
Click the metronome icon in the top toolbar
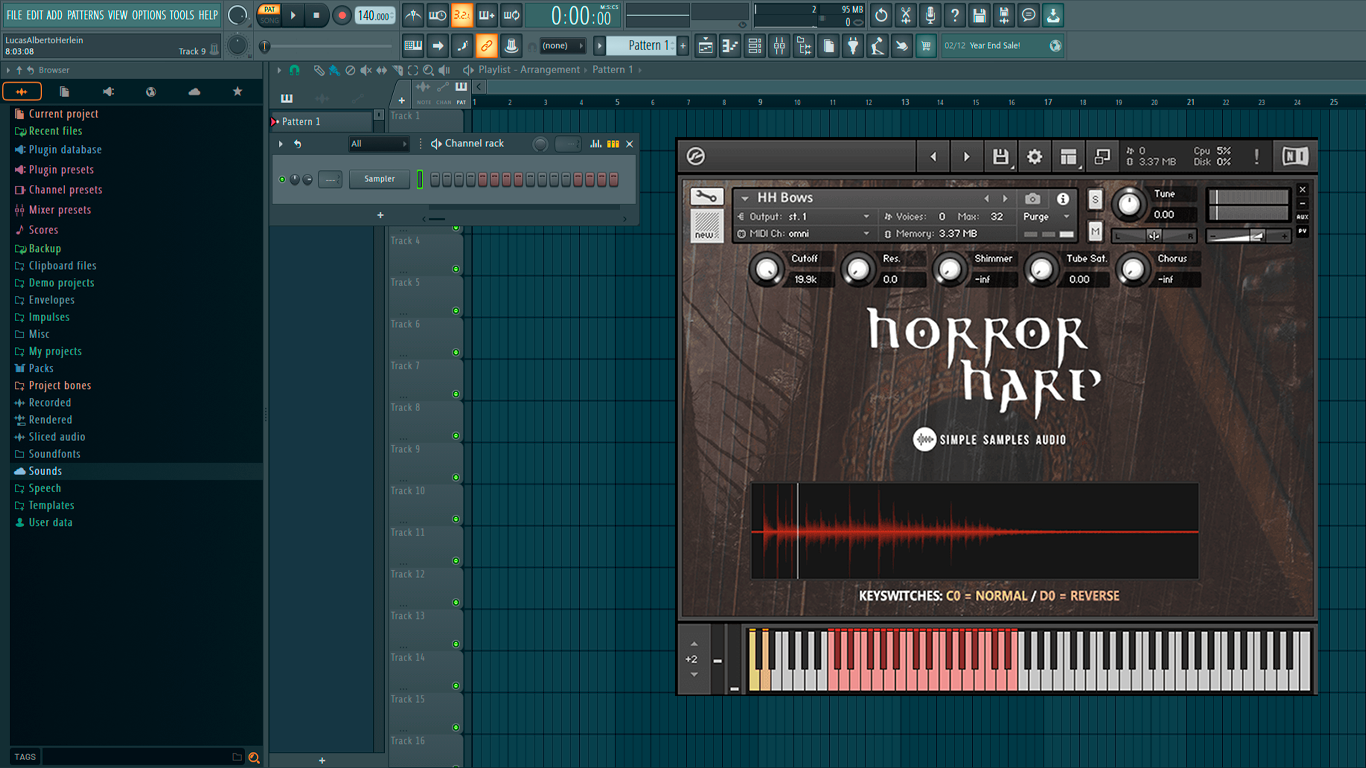click(413, 15)
